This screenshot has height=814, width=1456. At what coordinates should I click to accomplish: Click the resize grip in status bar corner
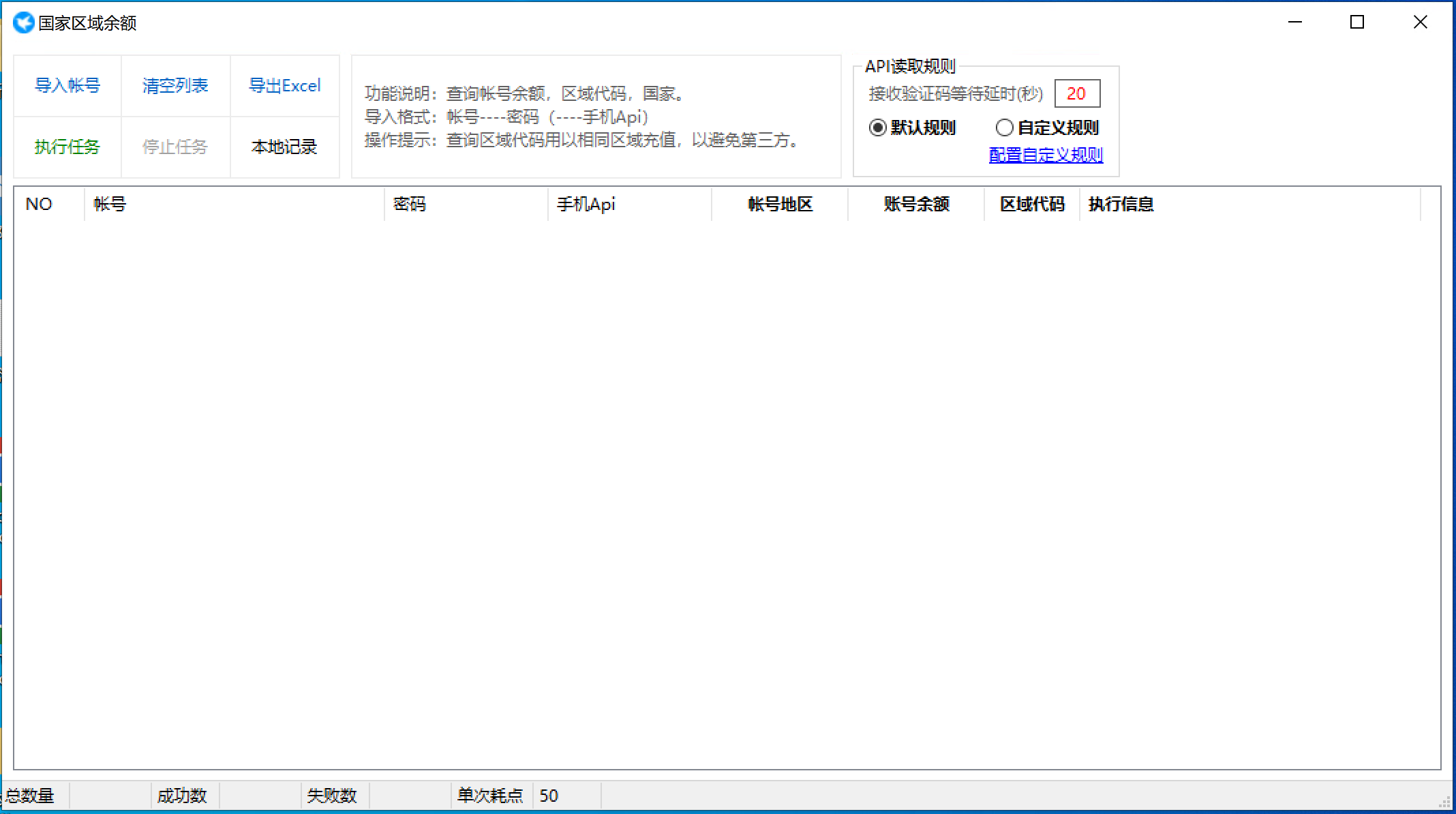(x=1444, y=802)
